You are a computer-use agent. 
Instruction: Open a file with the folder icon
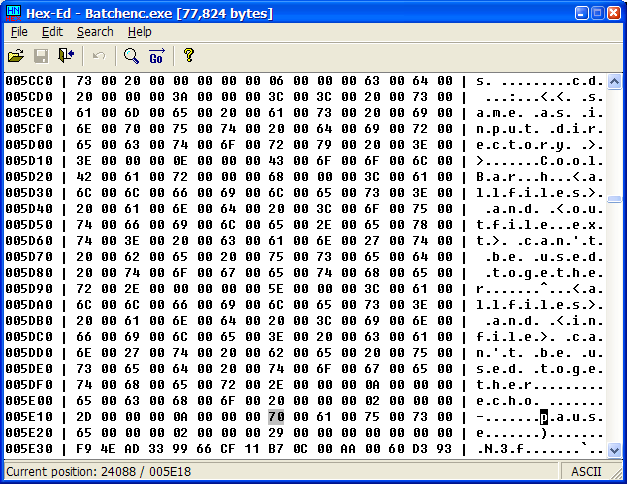(16, 56)
